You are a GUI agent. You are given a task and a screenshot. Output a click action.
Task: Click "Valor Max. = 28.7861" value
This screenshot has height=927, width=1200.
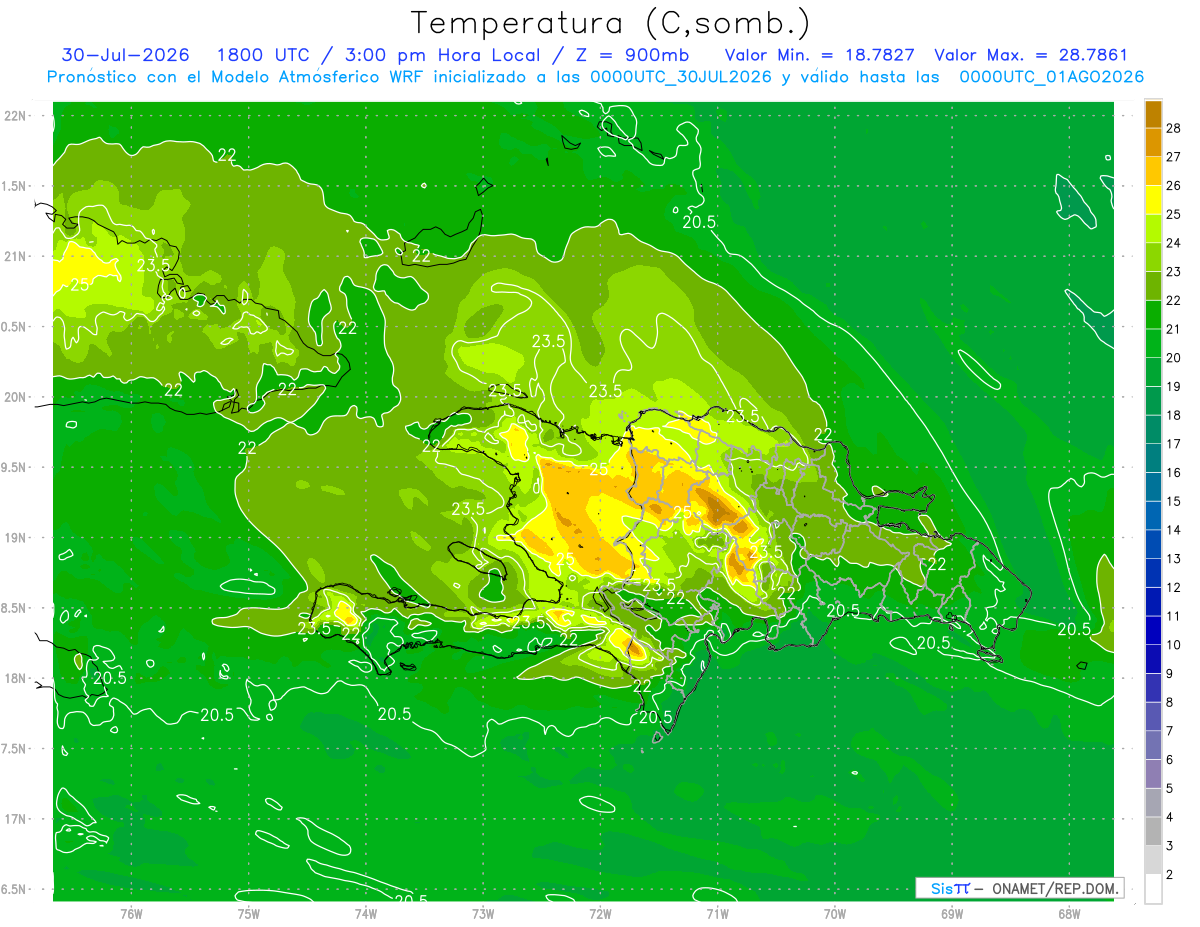[1030, 55]
